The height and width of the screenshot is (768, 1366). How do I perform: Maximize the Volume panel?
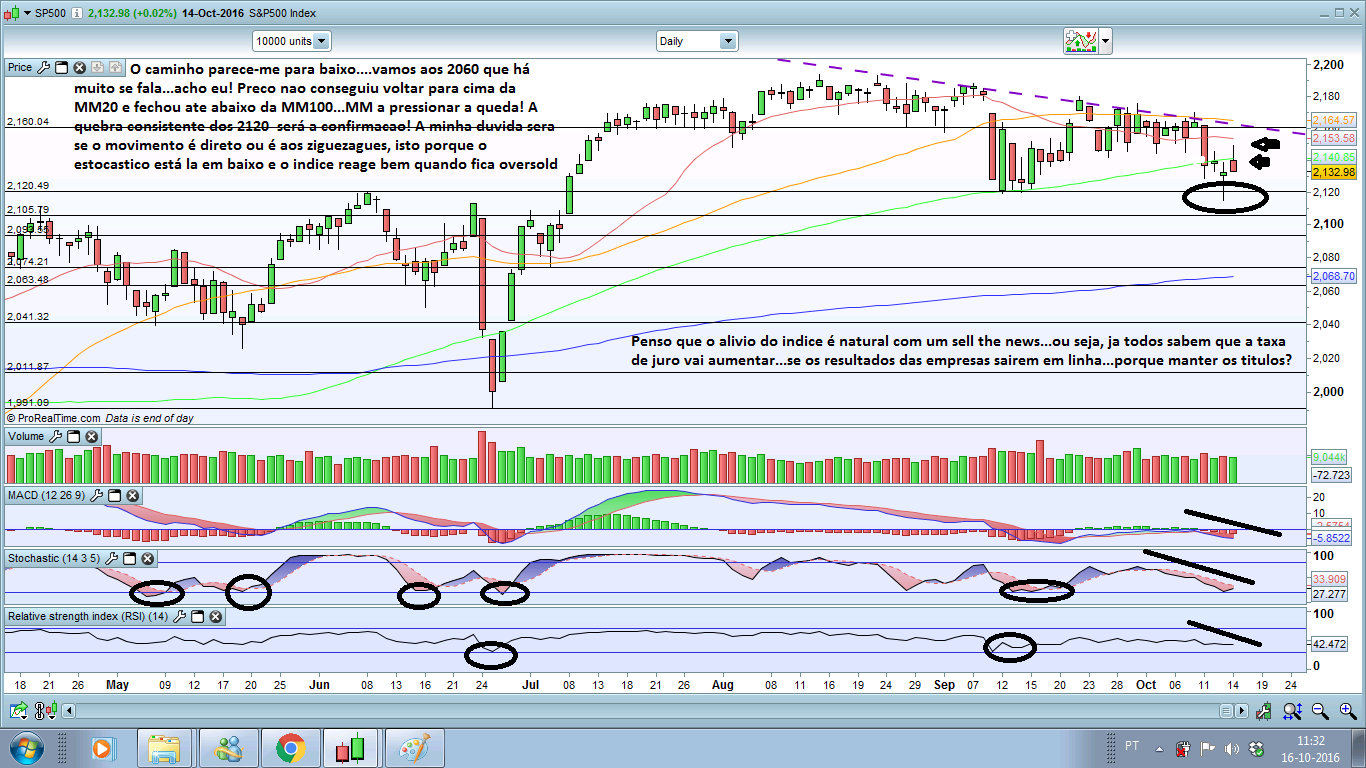[x=73, y=437]
